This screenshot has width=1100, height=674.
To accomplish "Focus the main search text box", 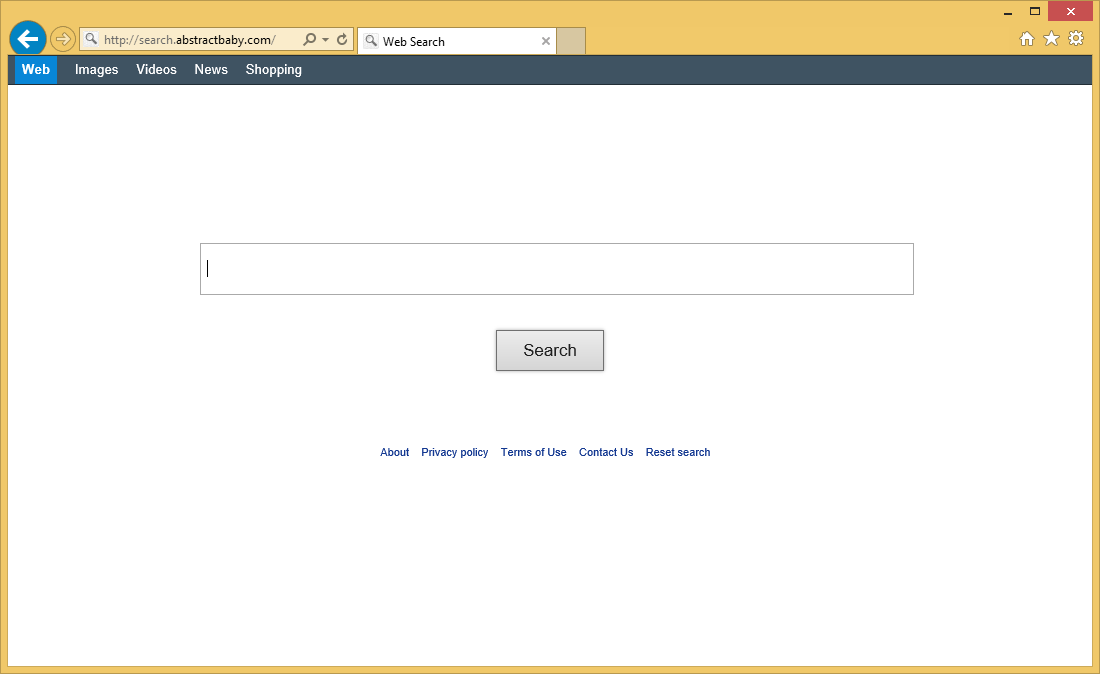I will click(556, 269).
